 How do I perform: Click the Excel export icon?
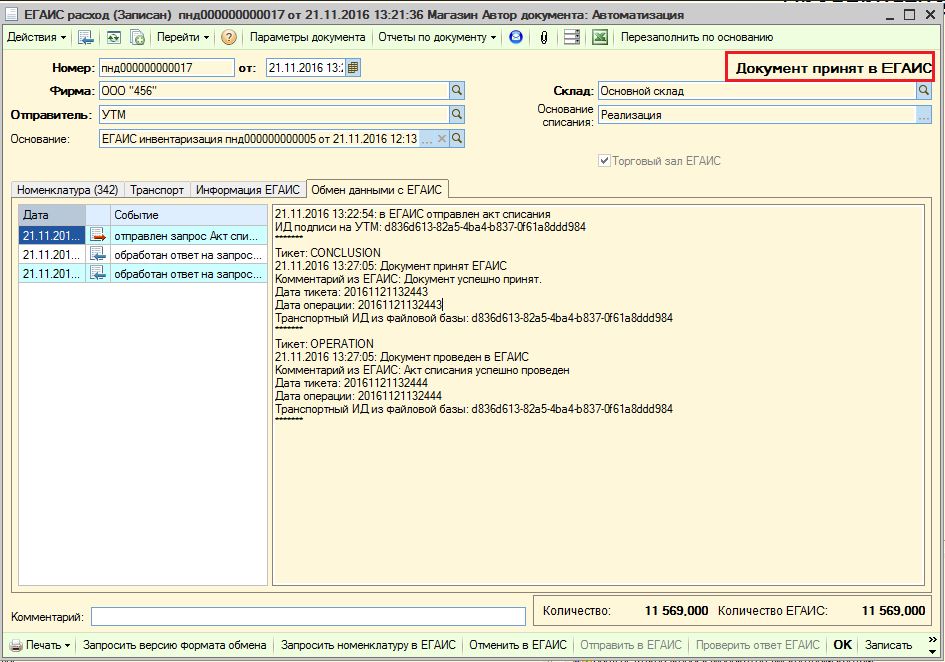599,37
